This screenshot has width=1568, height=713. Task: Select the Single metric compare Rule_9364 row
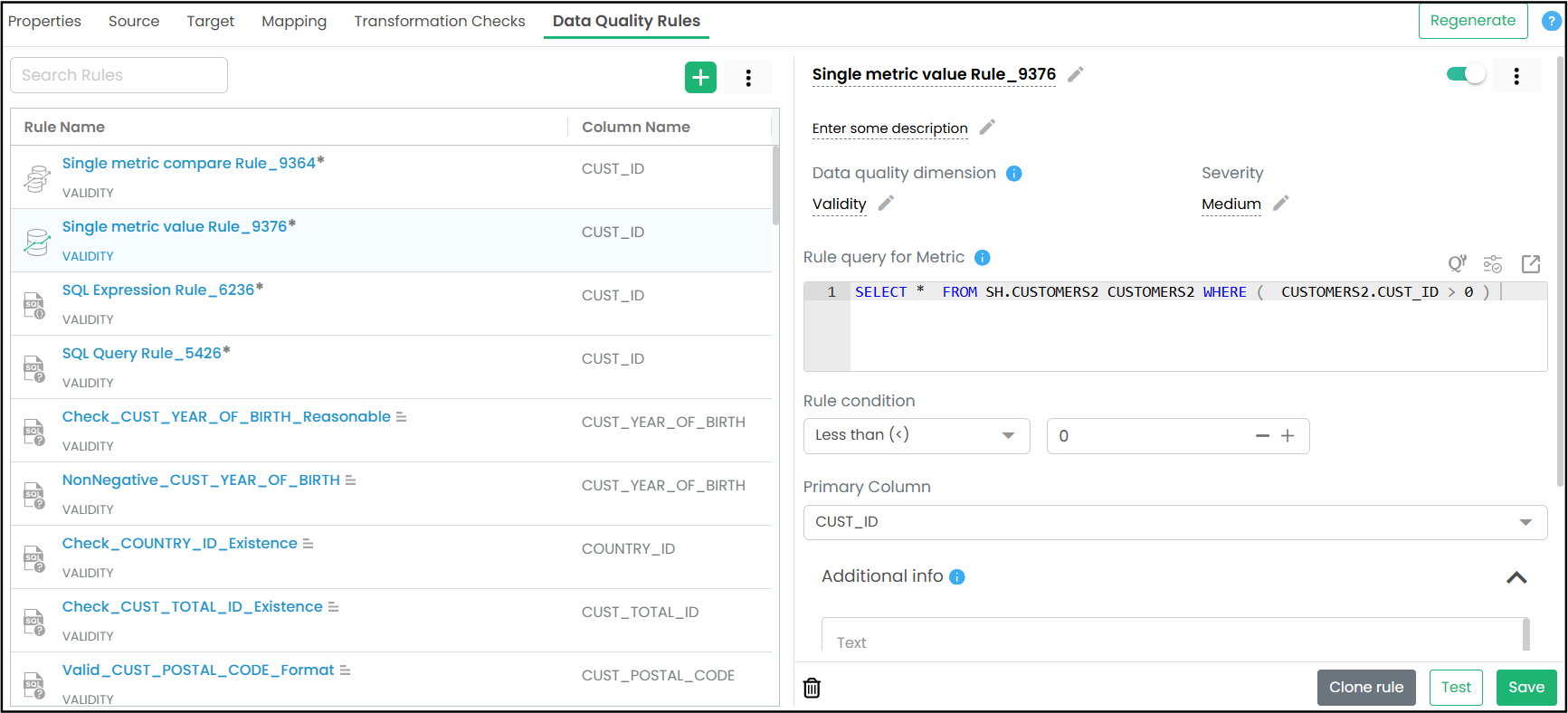point(391,177)
